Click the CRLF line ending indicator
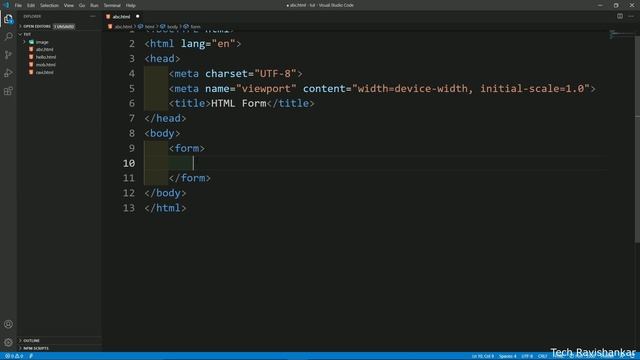The height and width of the screenshot is (360, 640). point(542,356)
